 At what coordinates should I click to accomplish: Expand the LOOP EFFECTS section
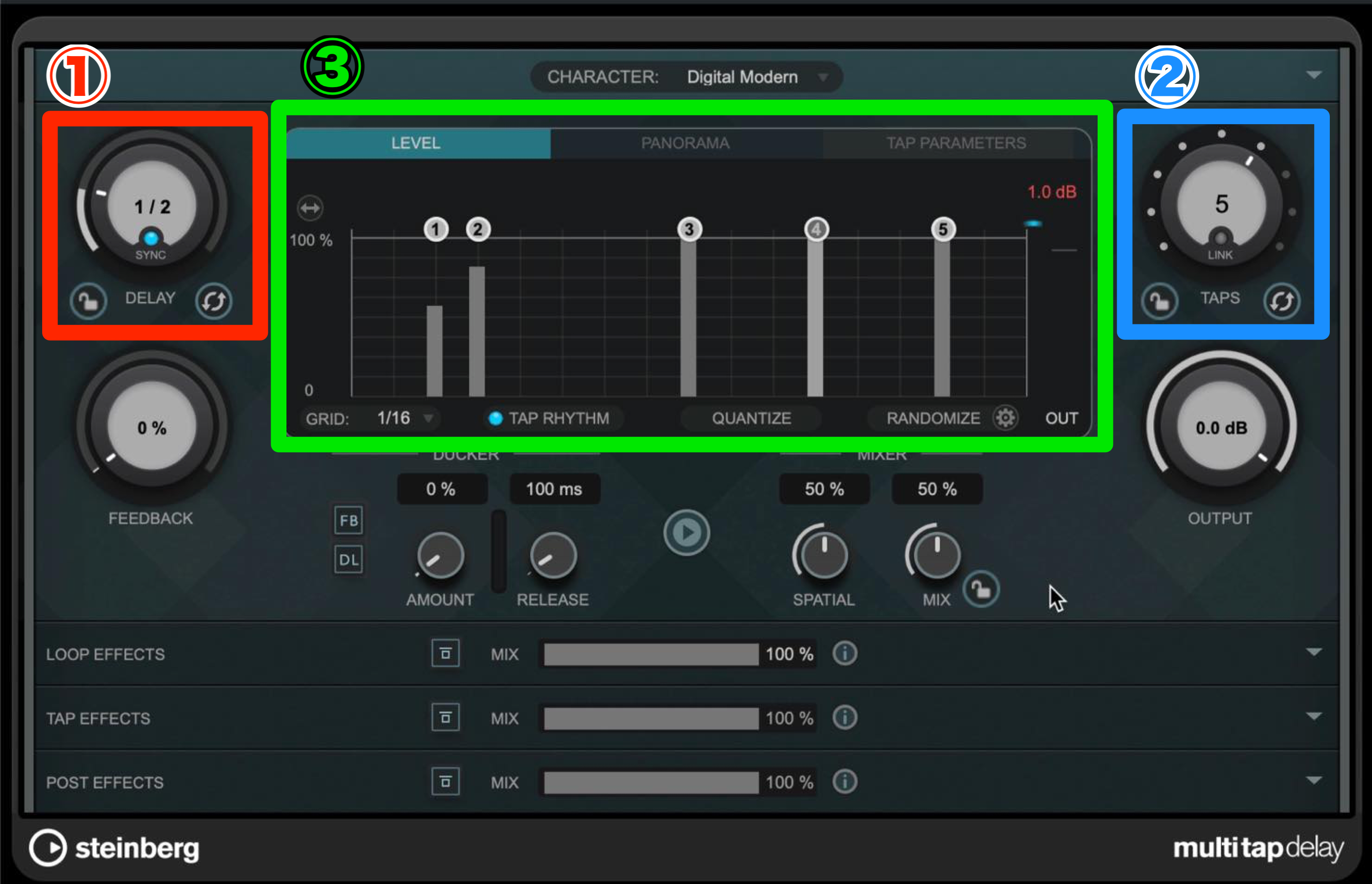coord(1314,652)
